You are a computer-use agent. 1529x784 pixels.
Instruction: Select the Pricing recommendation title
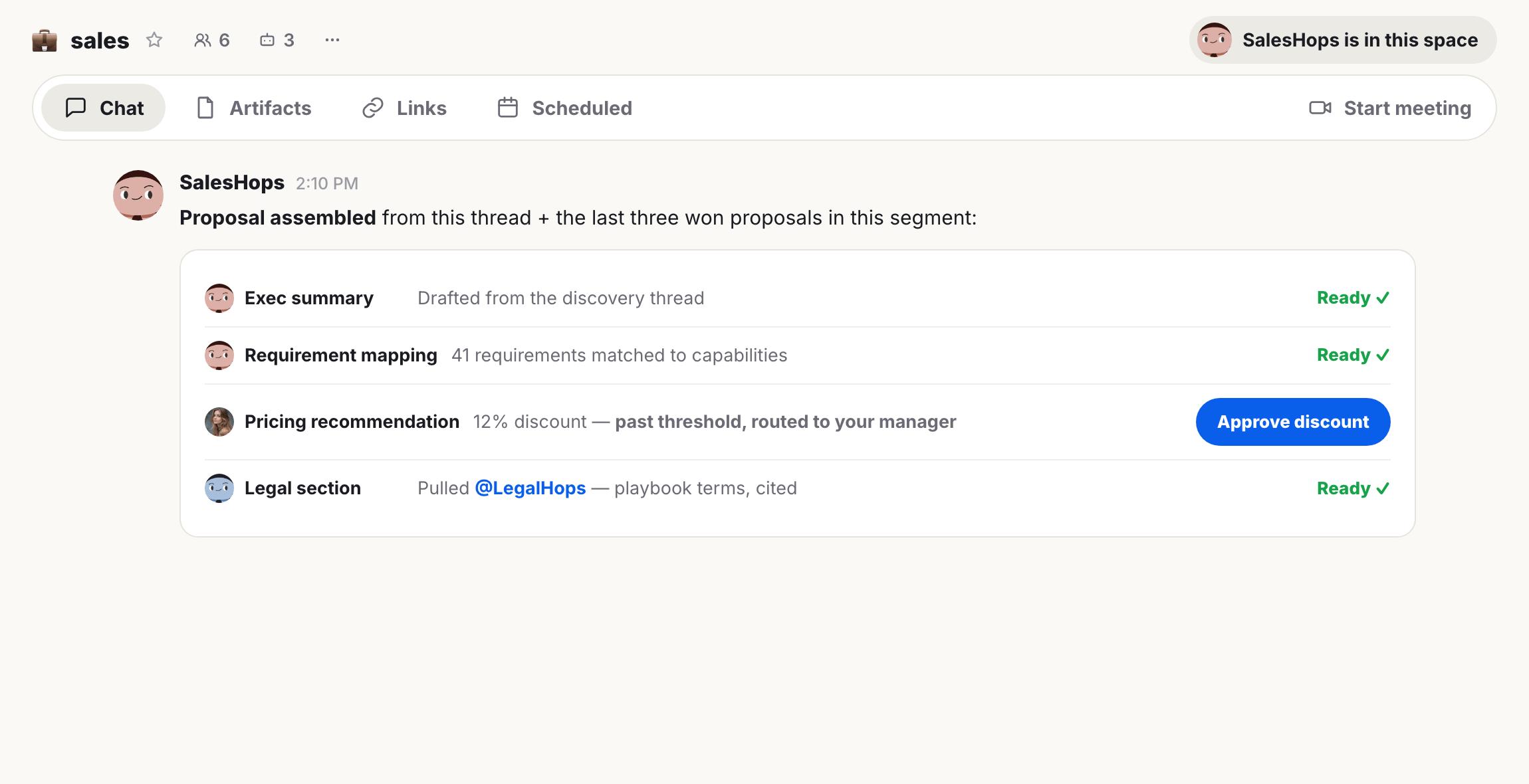[x=352, y=422]
